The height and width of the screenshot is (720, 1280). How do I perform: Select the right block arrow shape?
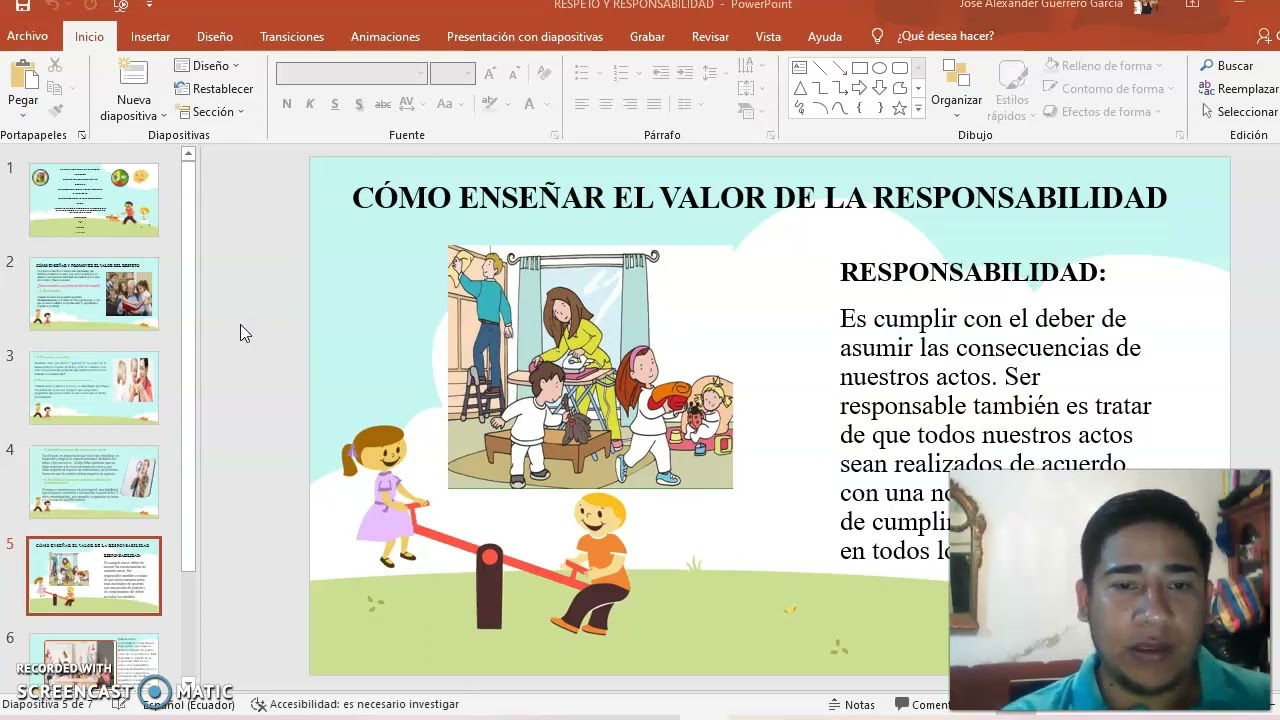[859, 88]
